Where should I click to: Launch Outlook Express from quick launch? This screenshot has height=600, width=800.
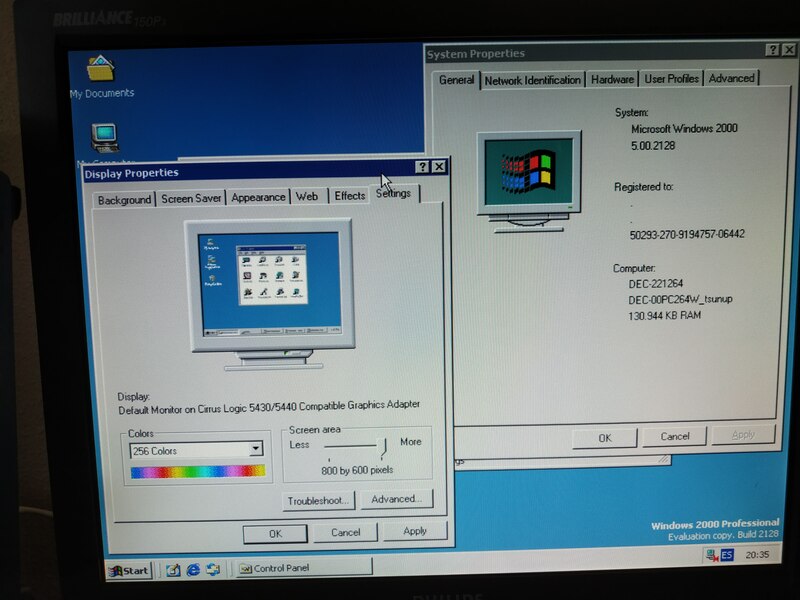coord(213,569)
